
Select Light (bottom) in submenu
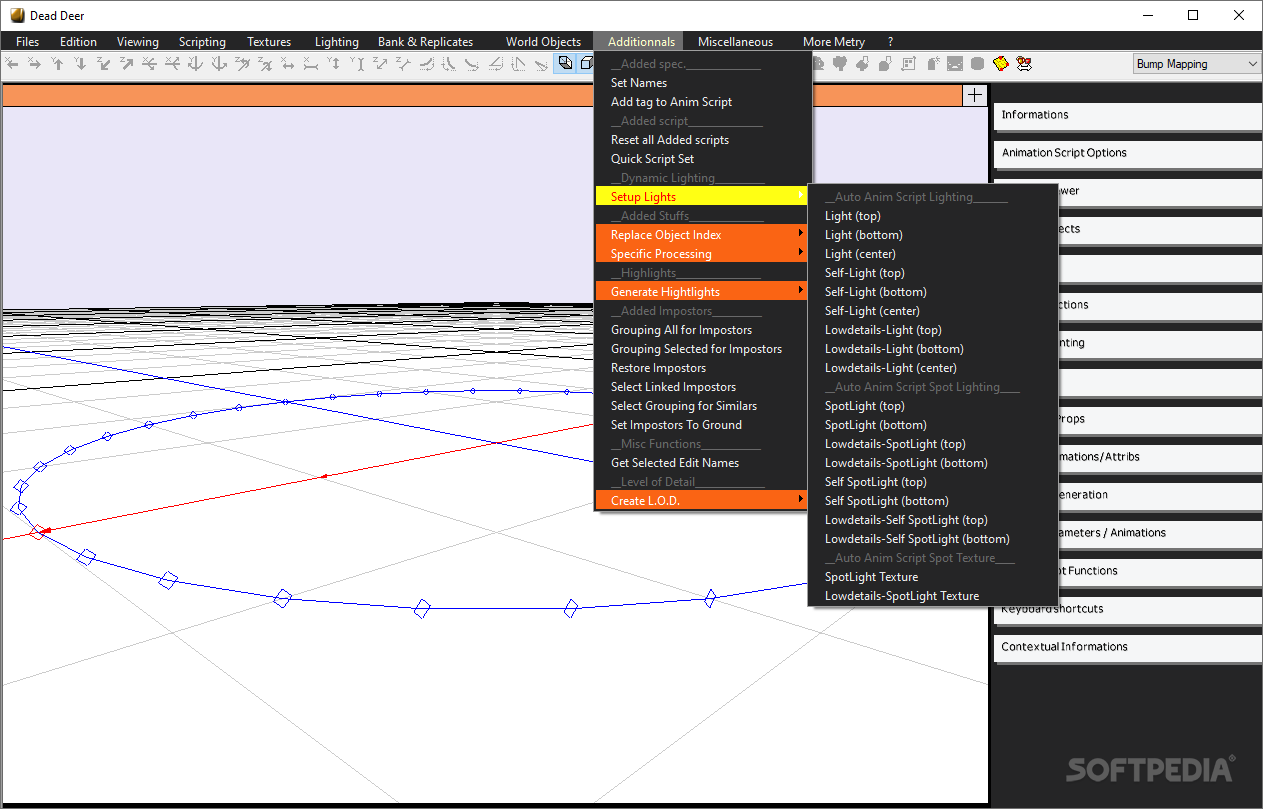pos(864,235)
